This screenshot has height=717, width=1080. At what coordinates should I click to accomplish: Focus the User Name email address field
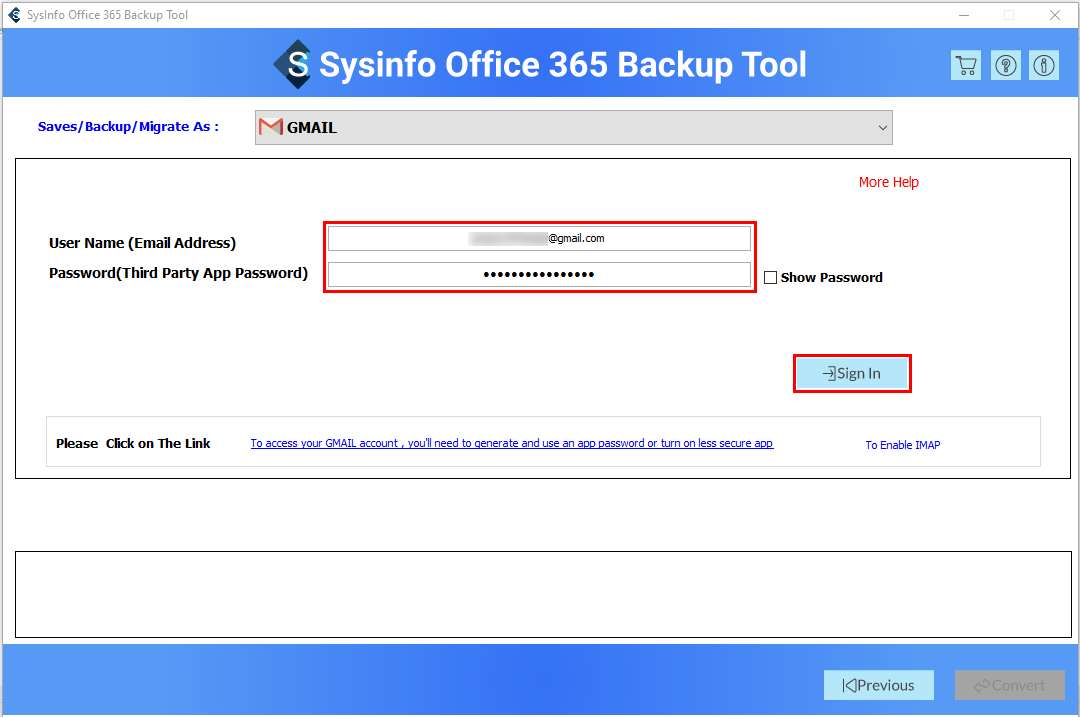pos(539,239)
